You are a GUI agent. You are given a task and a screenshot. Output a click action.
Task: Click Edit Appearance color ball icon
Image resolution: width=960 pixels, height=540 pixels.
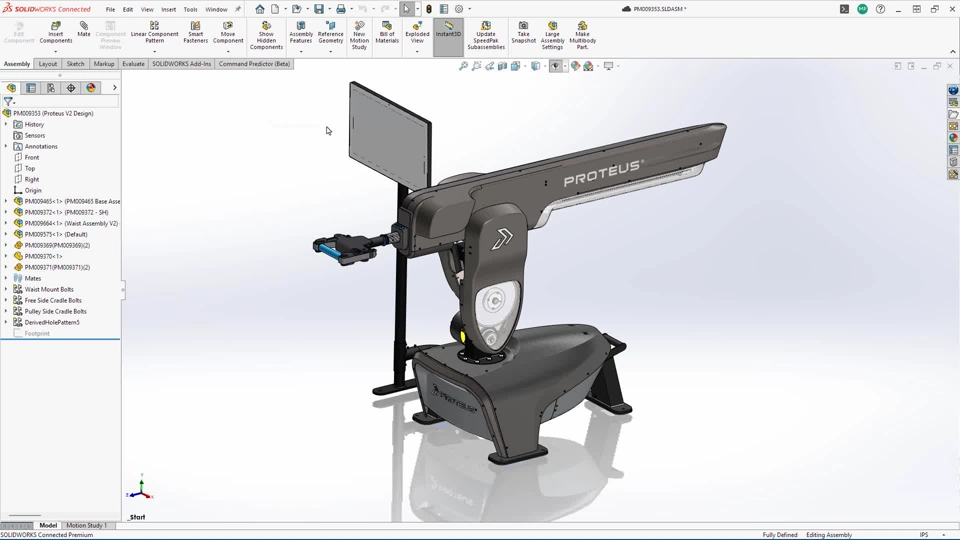click(x=575, y=66)
